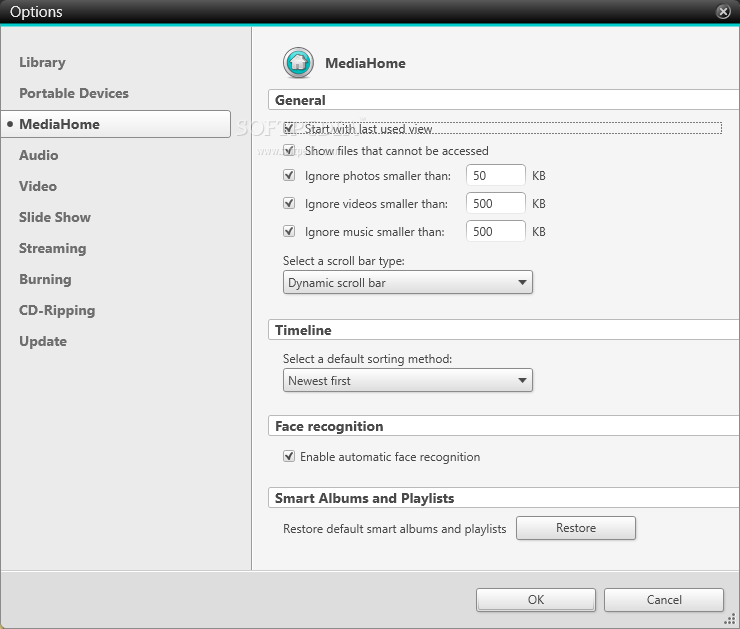This screenshot has width=740, height=629.
Task: Open Slide Show settings
Action: point(55,217)
